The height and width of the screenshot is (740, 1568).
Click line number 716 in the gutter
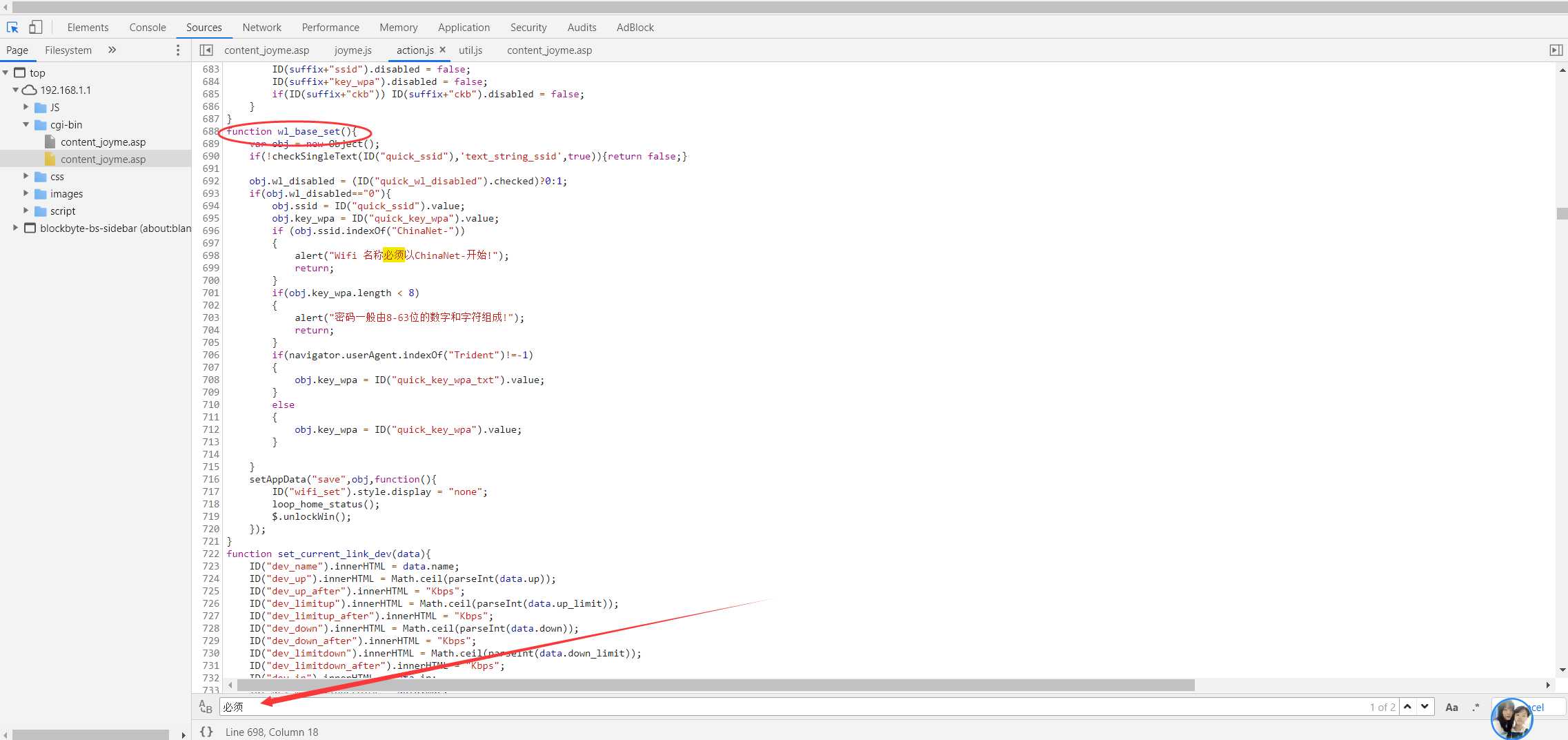pos(210,479)
